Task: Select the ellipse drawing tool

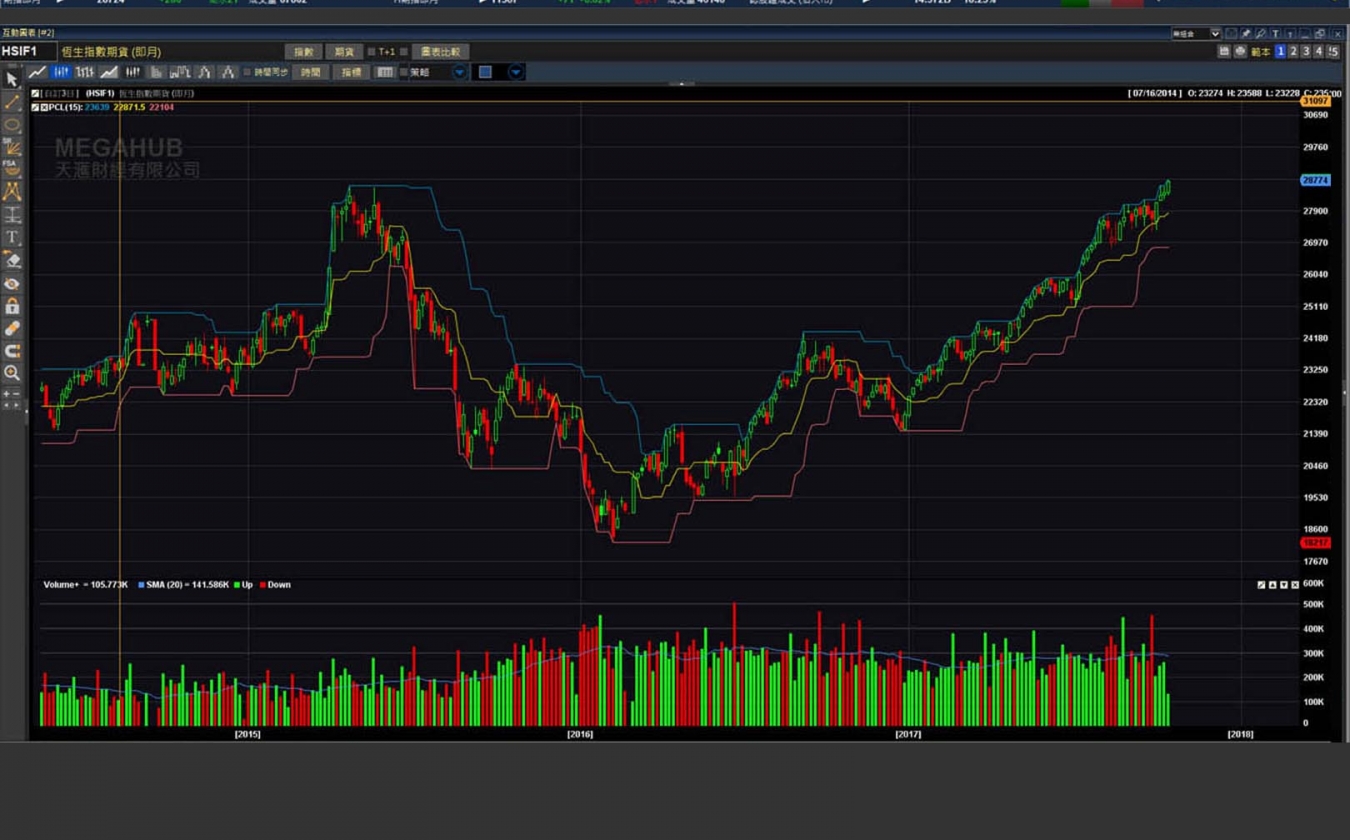Action: (x=12, y=125)
